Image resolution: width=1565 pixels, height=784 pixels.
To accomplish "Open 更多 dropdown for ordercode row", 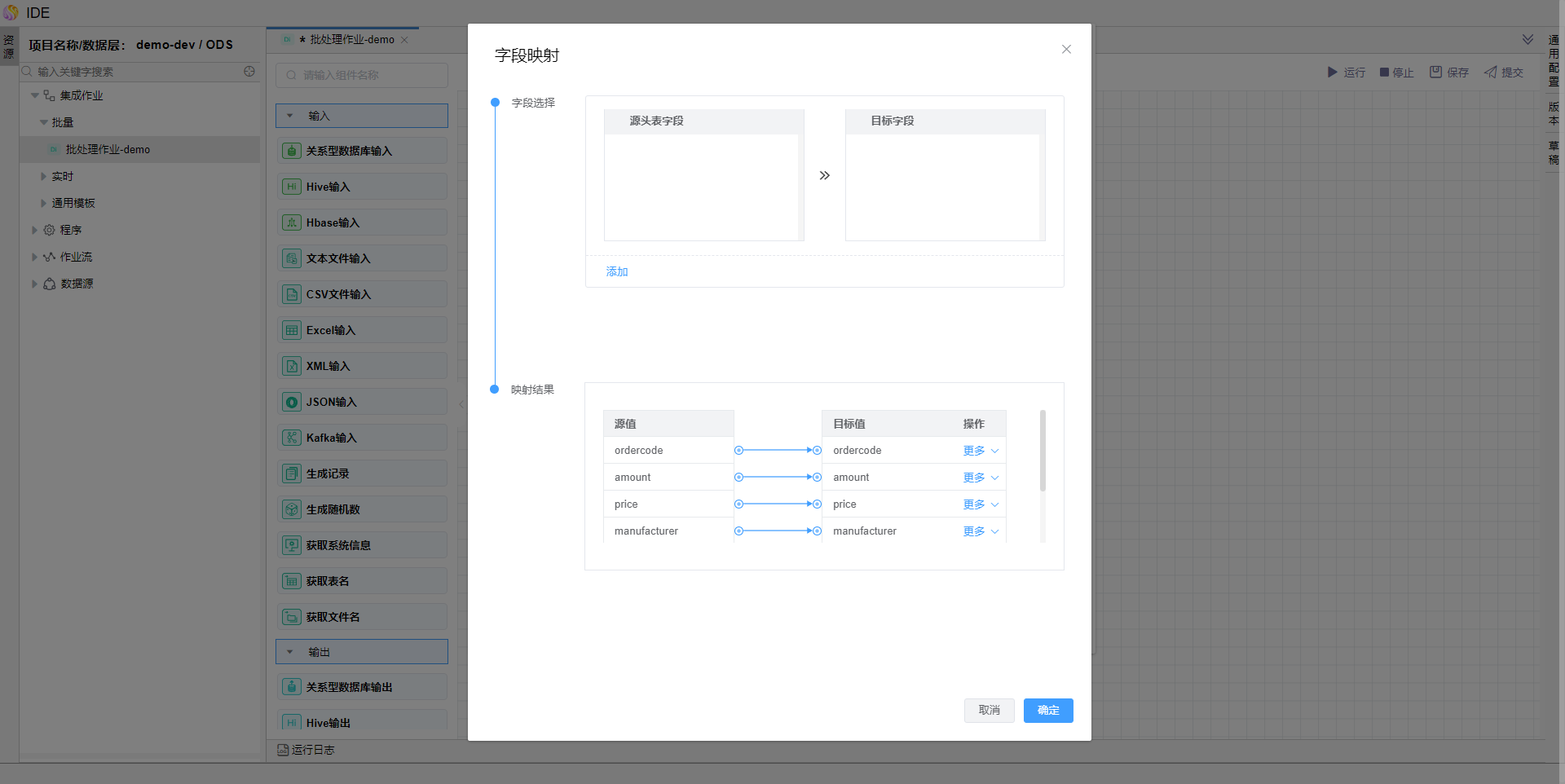I will pos(981,451).
